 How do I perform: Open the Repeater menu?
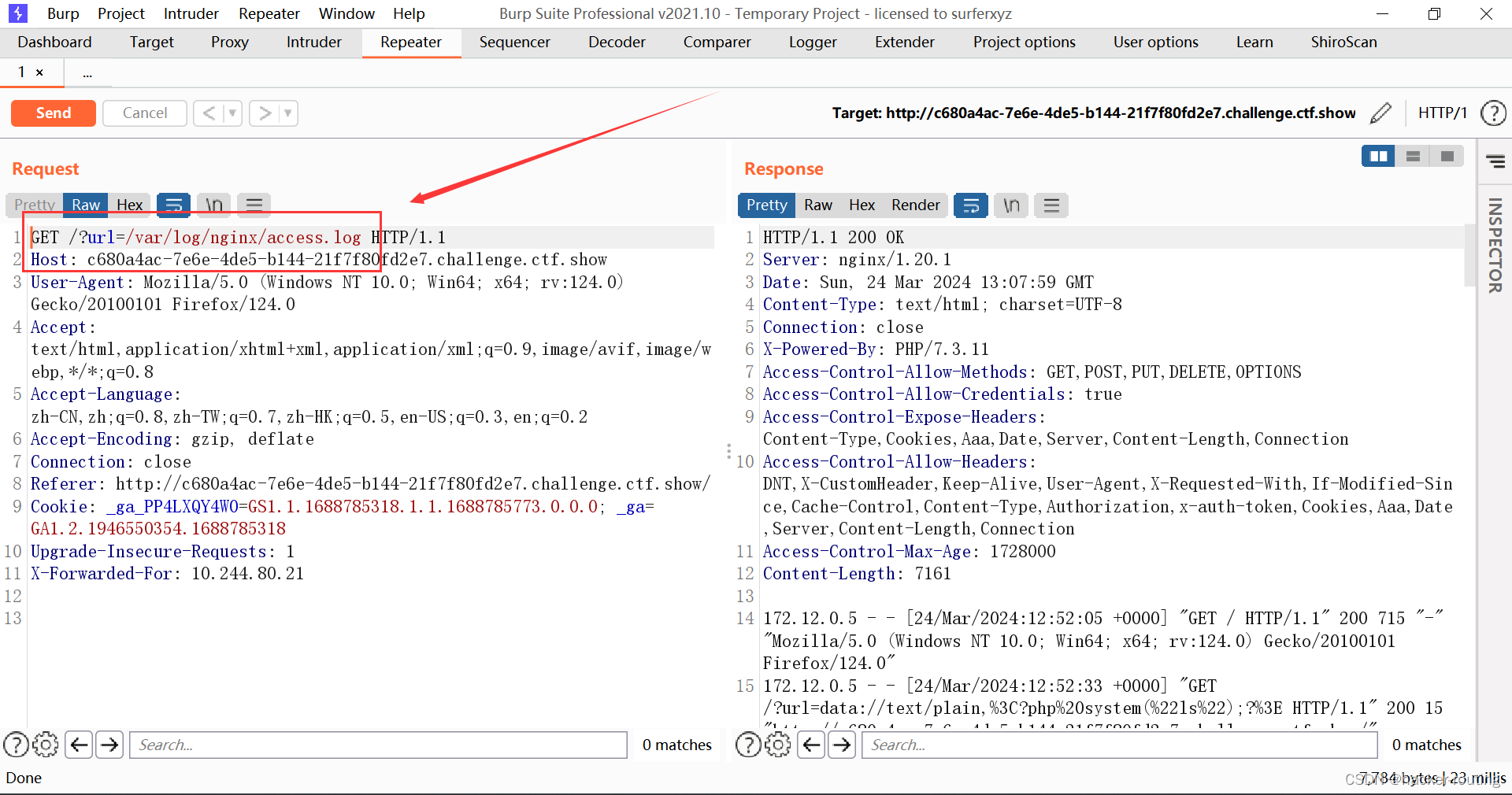coord(269,13)
